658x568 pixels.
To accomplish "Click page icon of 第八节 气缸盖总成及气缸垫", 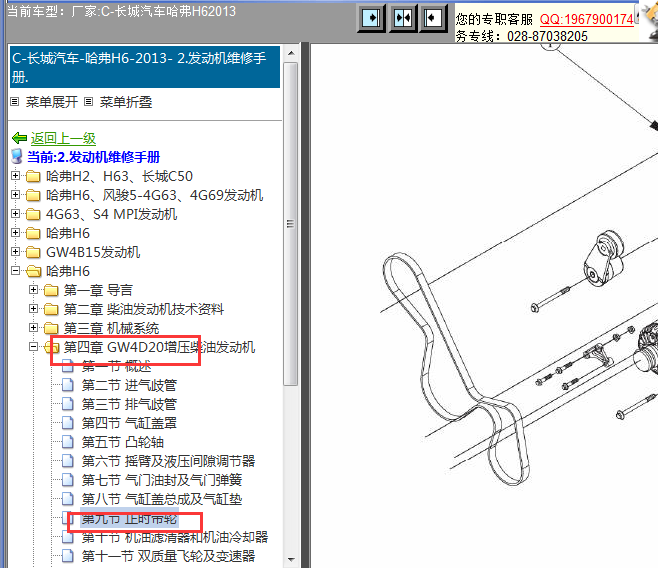I will point(68,499).
